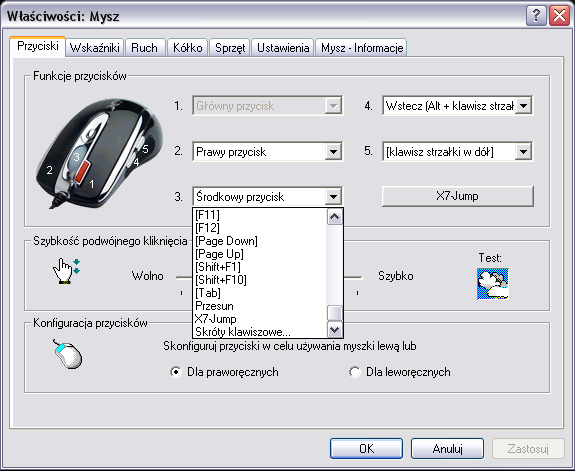Confirm with the OK button
Screen dimensions: 576x472
366,448
